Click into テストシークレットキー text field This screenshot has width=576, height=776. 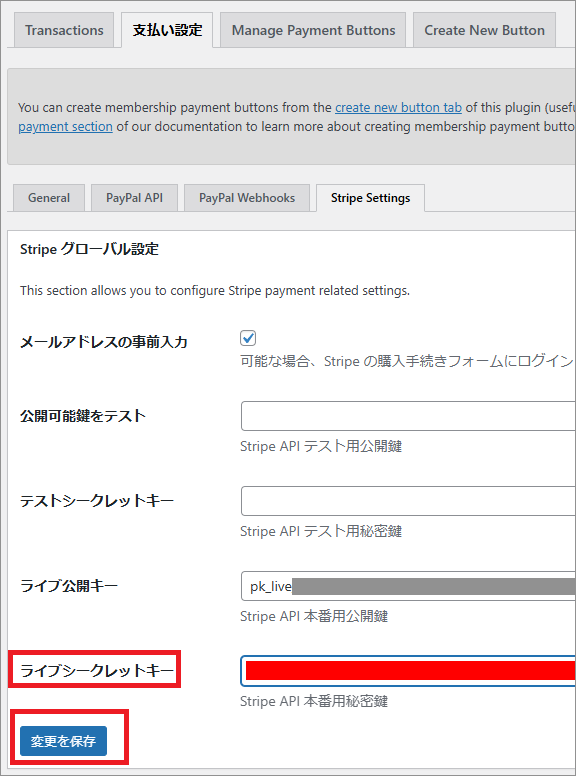click(408, 501)
